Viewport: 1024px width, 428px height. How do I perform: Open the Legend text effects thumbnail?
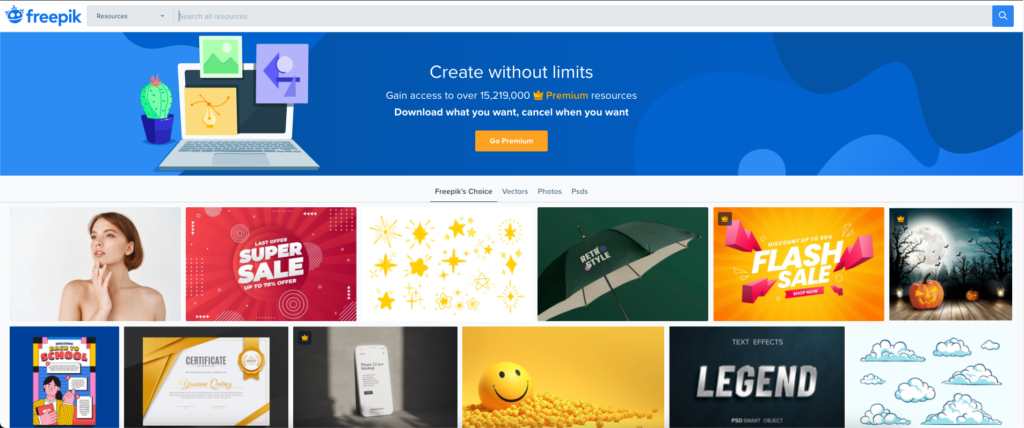[x=757, y=377]
